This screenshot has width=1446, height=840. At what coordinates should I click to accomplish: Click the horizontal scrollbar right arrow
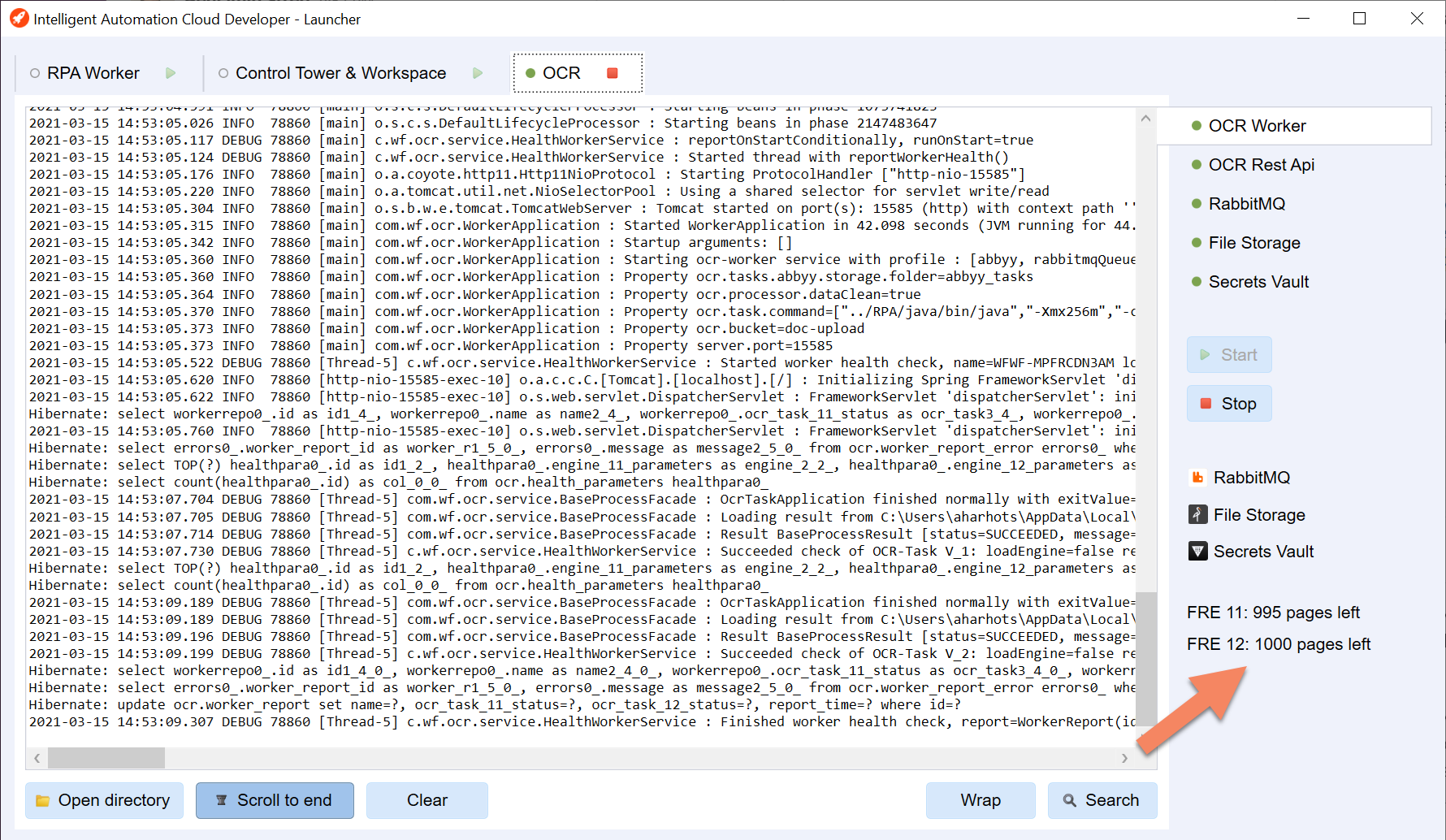pos(1124,758)
